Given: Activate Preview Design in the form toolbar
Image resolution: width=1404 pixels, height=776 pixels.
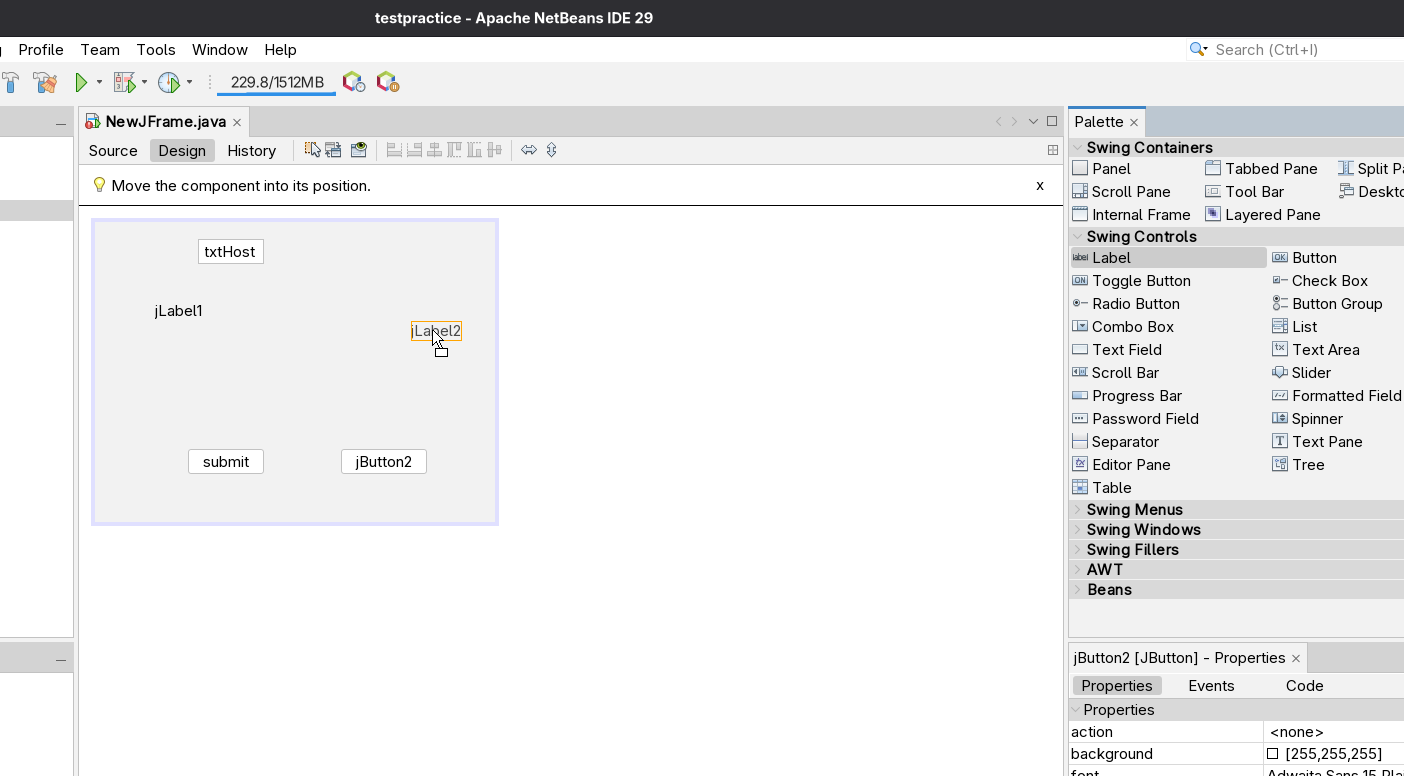Looking at the screenshot, I should (x=359, y=149).
